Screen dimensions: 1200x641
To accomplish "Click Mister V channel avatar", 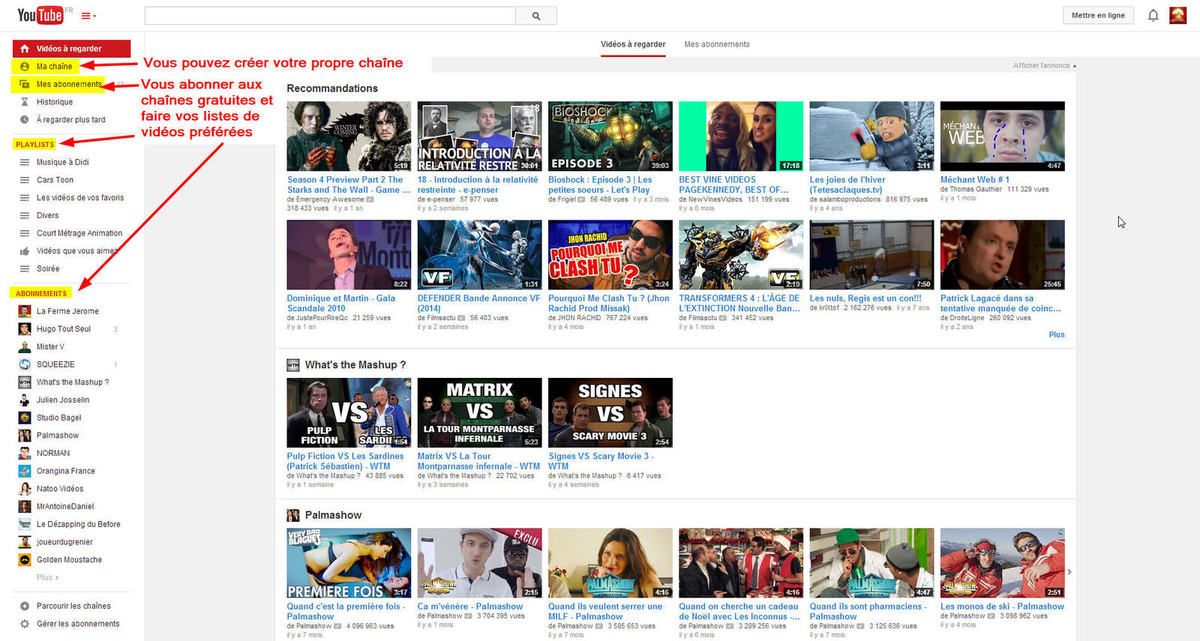I will tap(25, 347).
